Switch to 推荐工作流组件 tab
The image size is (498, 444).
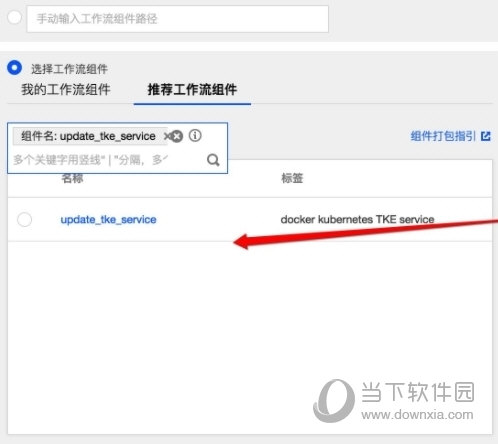point(192,89)
